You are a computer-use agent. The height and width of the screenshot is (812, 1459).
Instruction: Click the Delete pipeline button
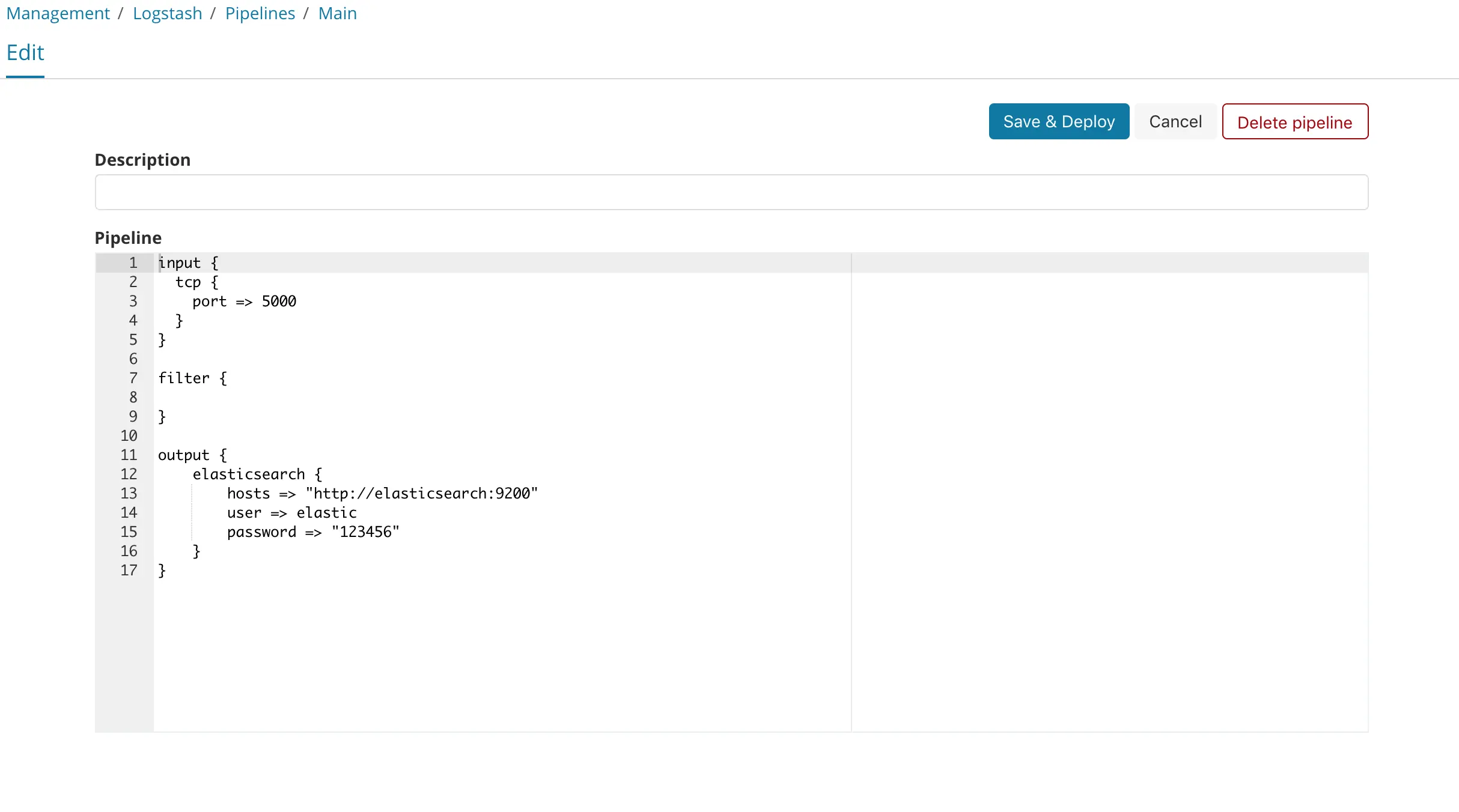coord(1294,121)
